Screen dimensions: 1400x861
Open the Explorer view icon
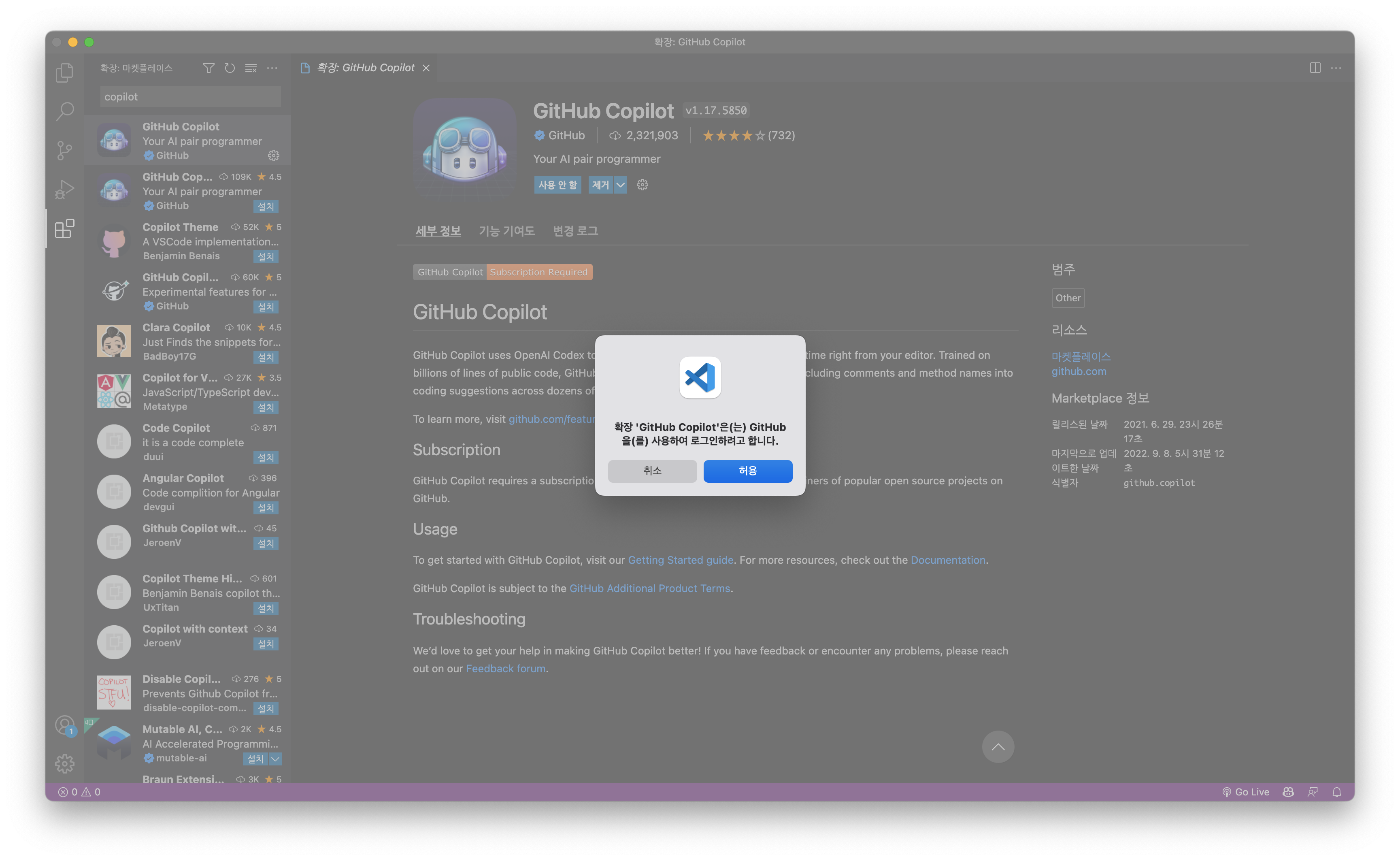pos(65,72)
